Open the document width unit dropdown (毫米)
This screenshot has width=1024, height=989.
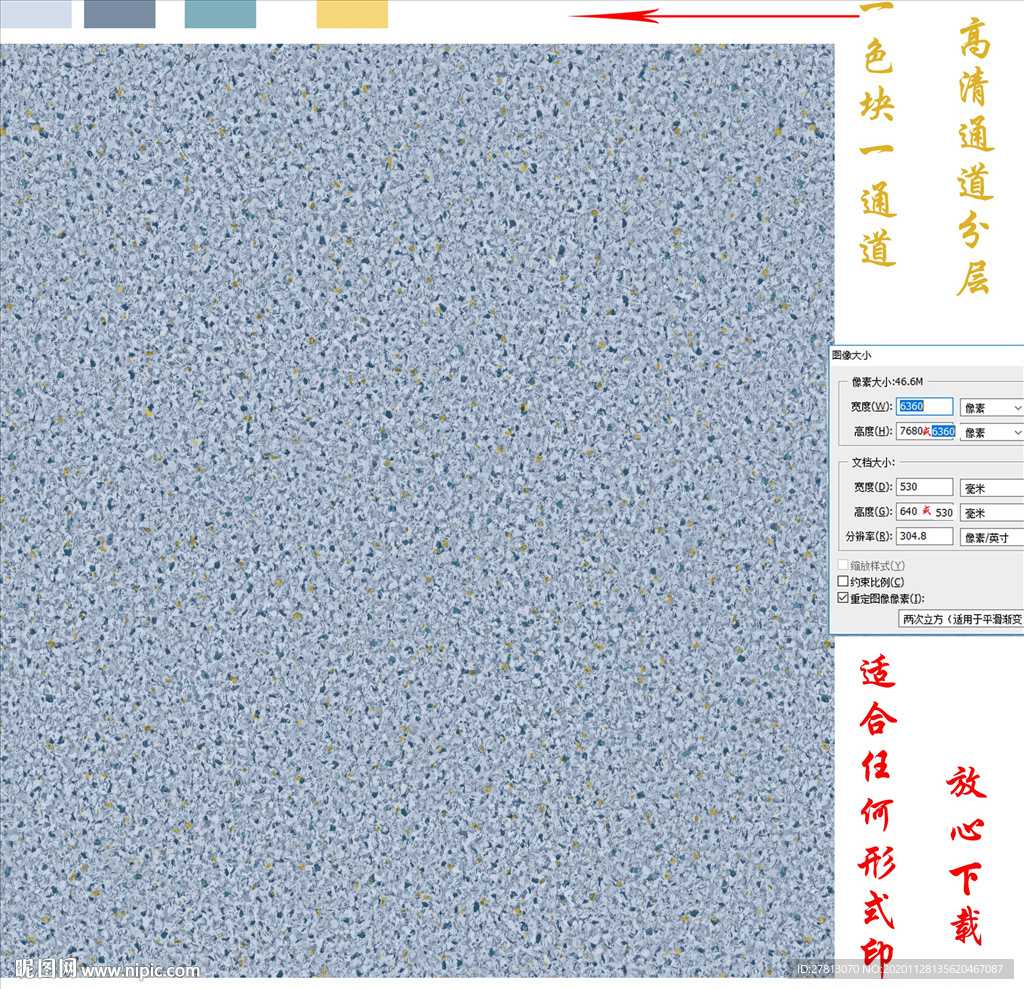[991, 488]
